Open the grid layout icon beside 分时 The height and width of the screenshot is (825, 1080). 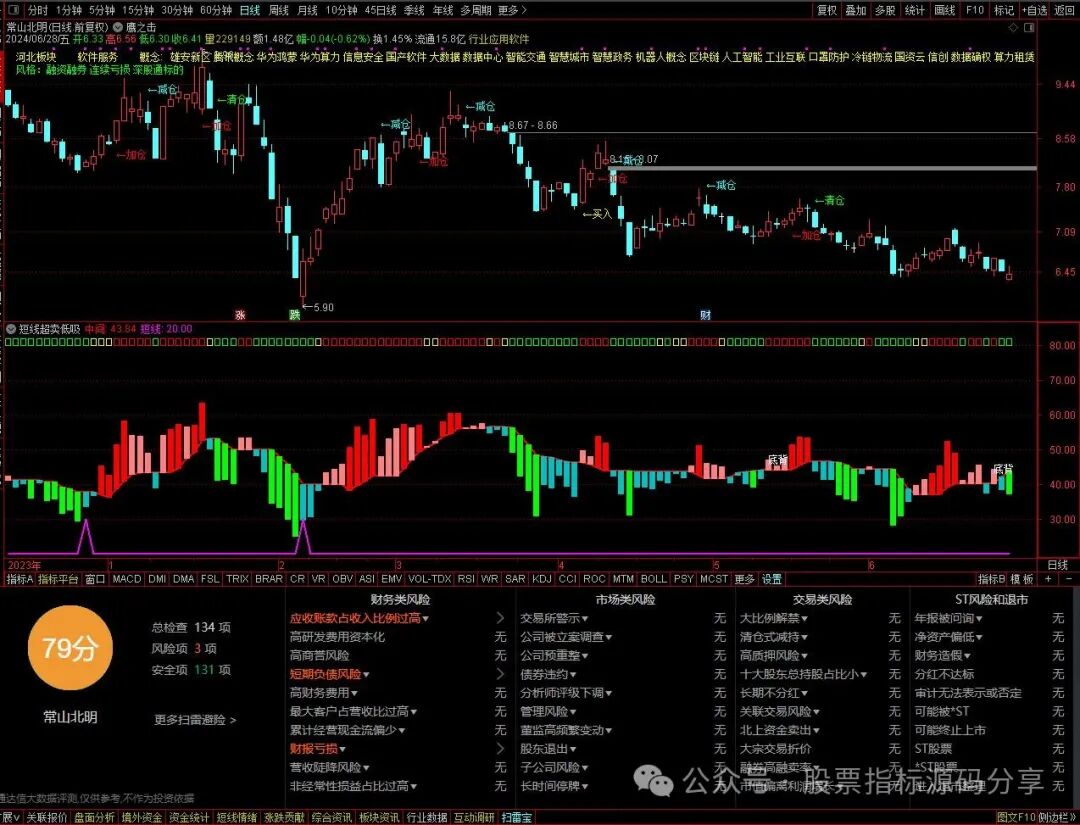(14, 10)
